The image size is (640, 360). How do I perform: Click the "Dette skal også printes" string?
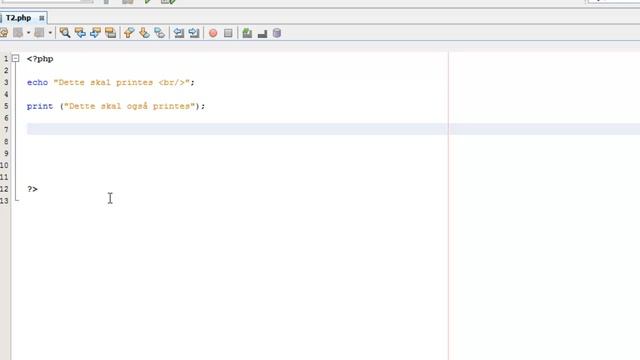click(x=130, y=106)
